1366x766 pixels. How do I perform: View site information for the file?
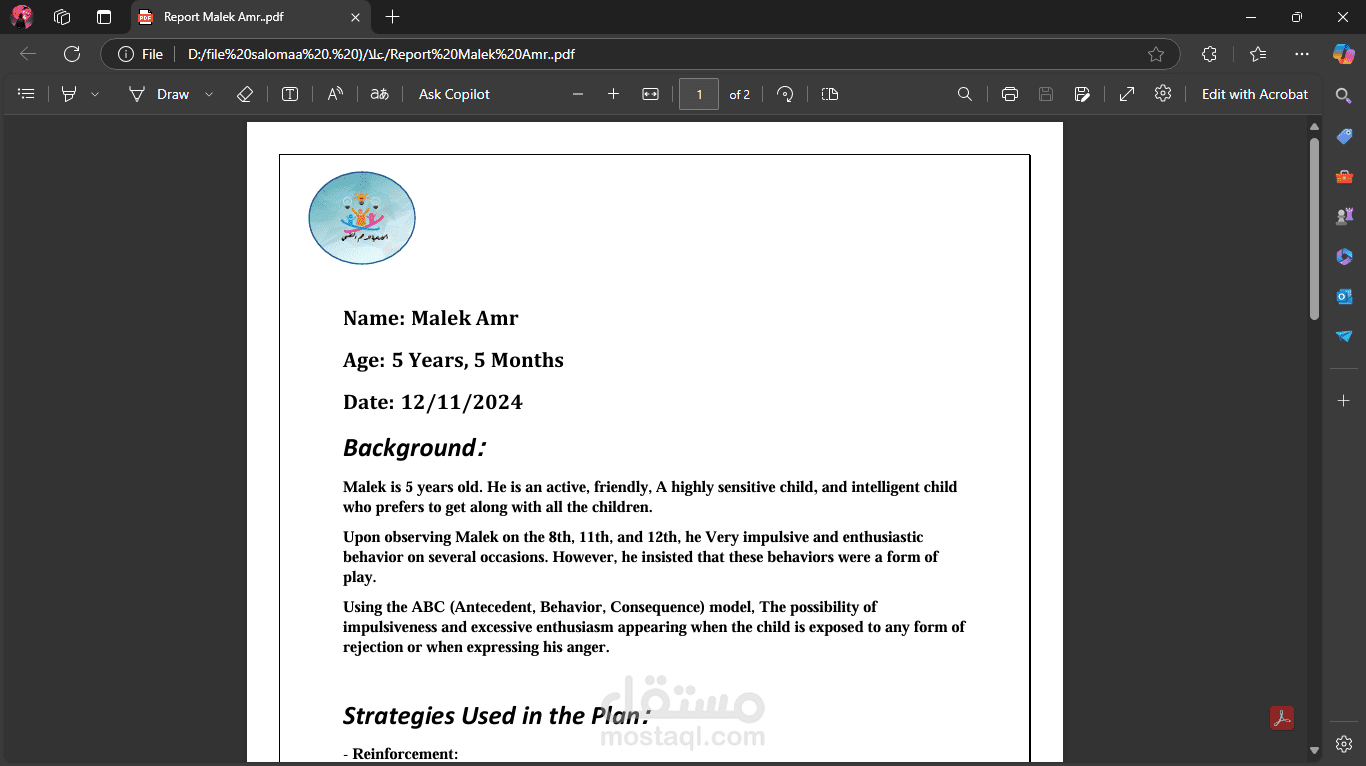coord(141,54)
